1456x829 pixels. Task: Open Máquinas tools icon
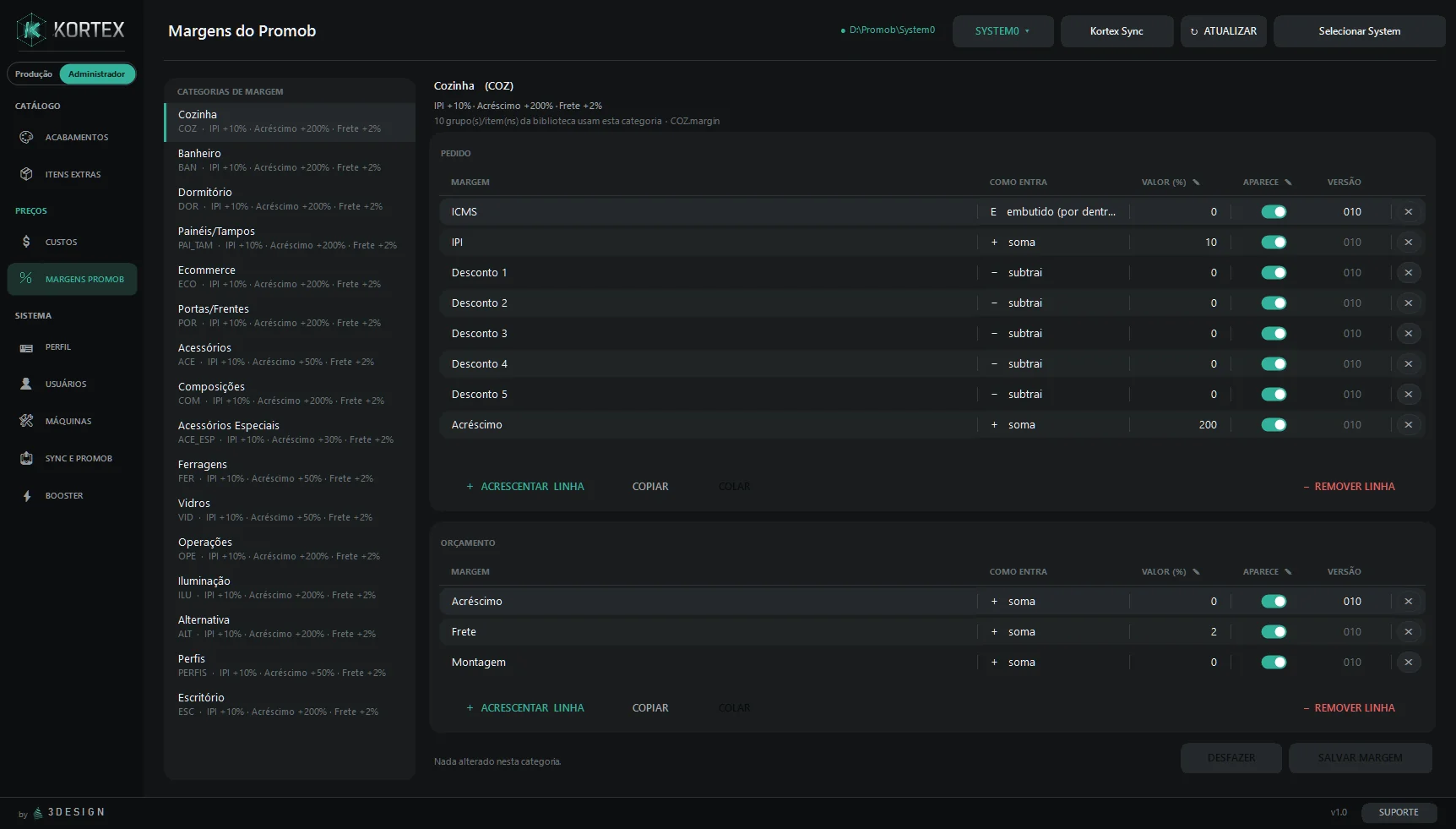[x=26, y=421]
